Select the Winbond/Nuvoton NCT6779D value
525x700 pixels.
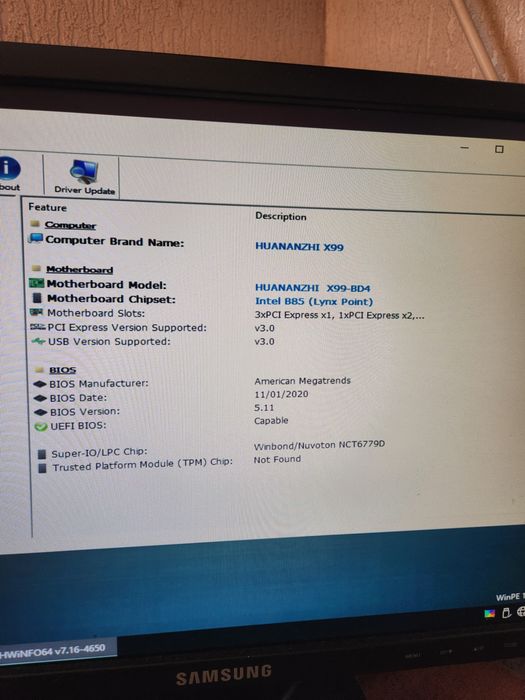click(319, 445)
